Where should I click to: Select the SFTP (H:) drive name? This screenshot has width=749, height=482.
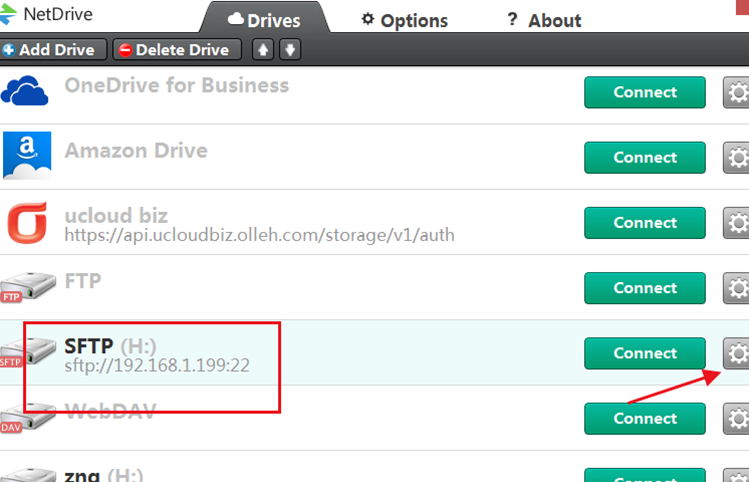[110, 346]
